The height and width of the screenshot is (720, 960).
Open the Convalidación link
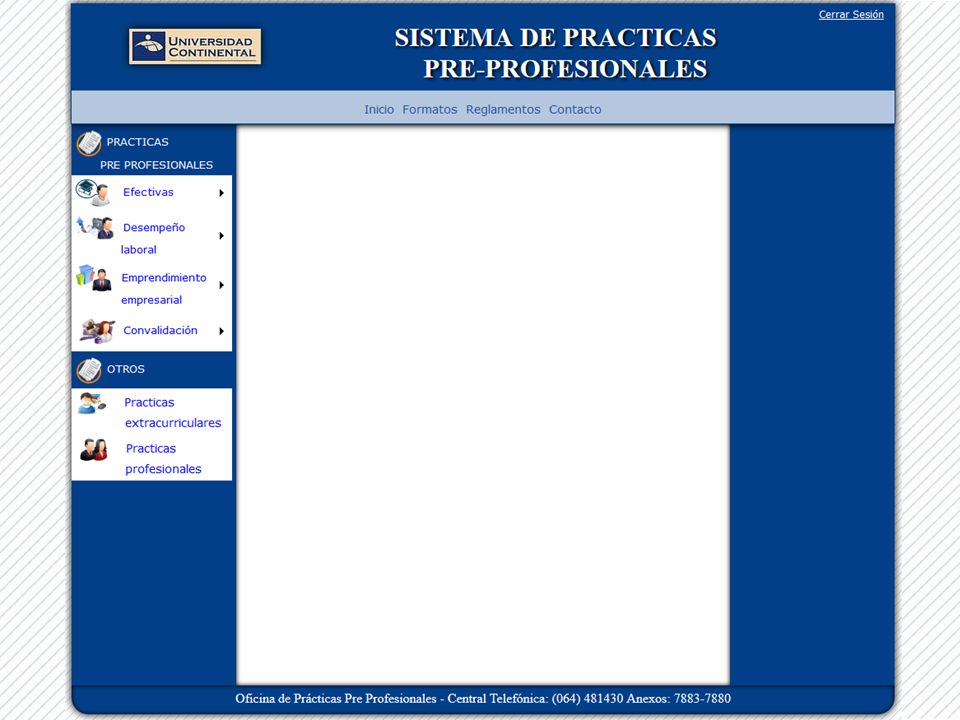[160, 331]
